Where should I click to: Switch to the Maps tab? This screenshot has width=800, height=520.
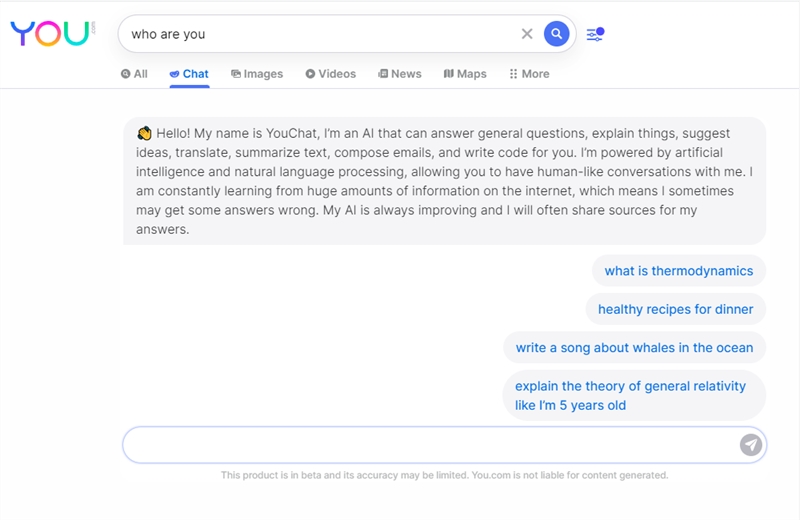[x=465, y=74]
